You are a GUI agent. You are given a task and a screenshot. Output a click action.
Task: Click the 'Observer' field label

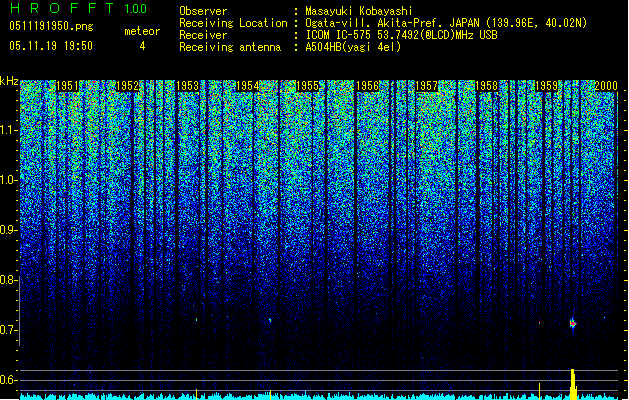click(203, 11)
